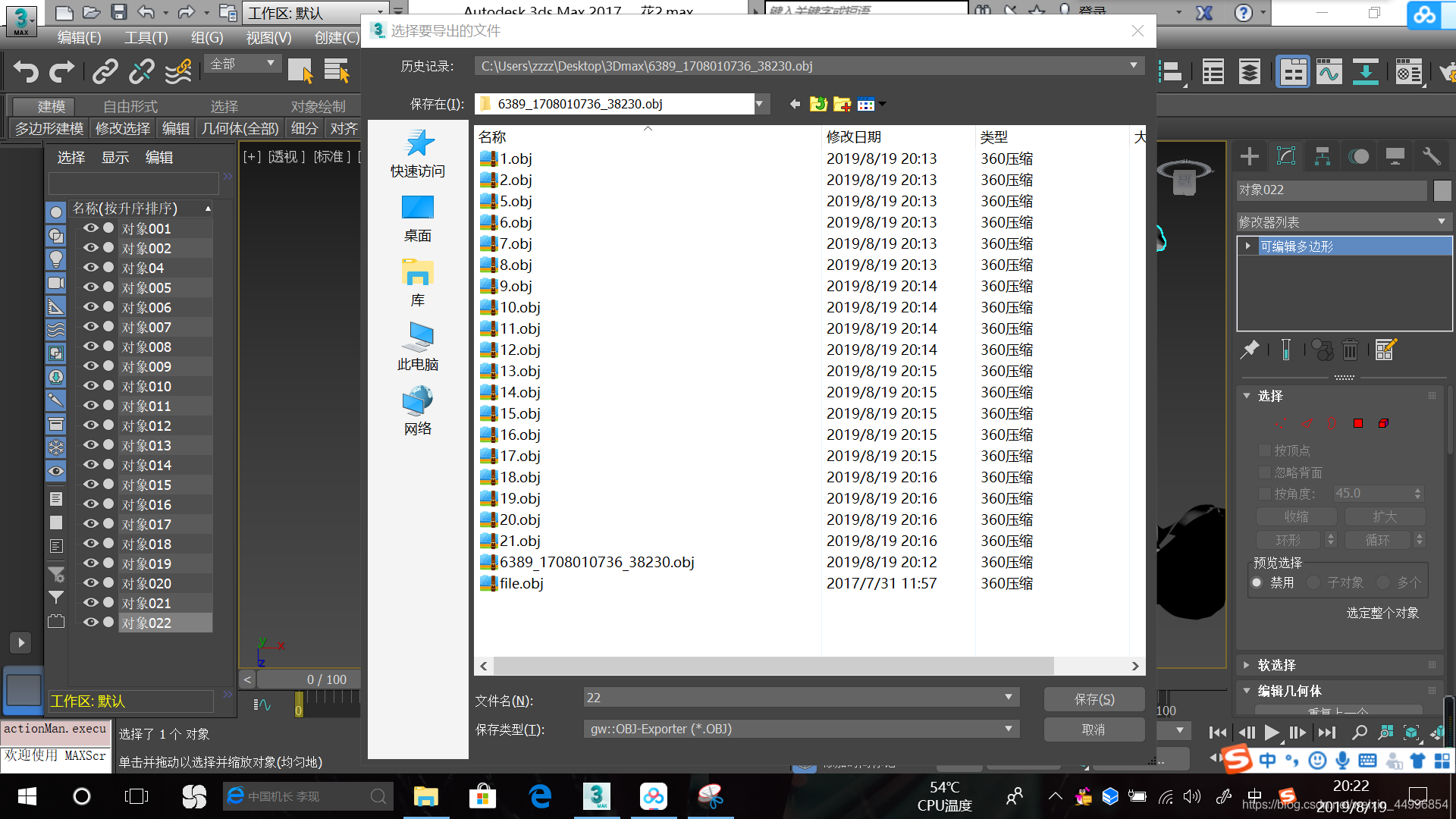Open the 编辑(E) menu
The height and width of the screenshot is (819, 1456).
pos(79,38)
